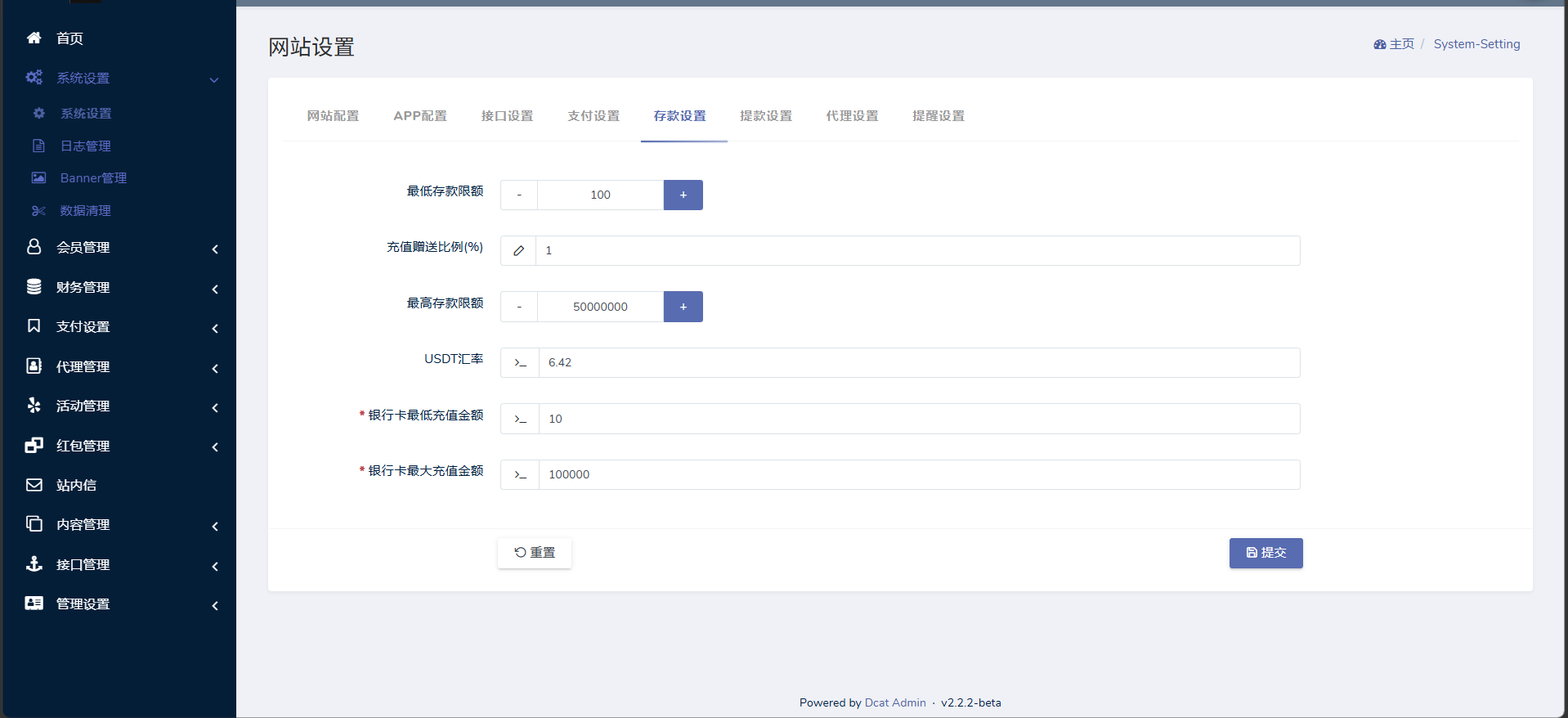The image size is (1568, 718).
Task: Expand 接口管理 menu chevron
Action: coord(215,566)
